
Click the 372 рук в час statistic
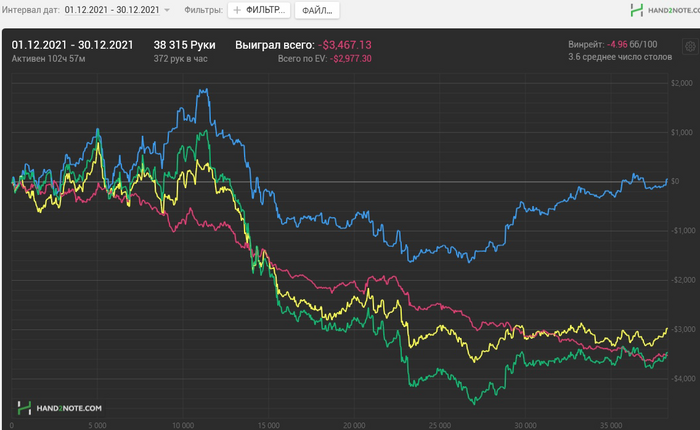181,59
